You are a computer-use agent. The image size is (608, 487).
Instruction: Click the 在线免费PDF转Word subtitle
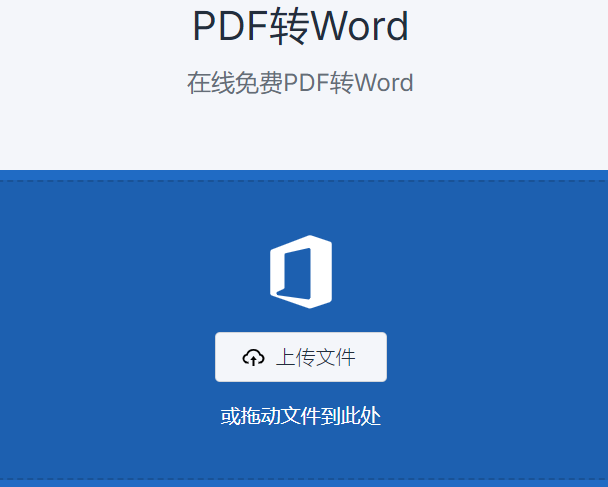click(300, 83)
